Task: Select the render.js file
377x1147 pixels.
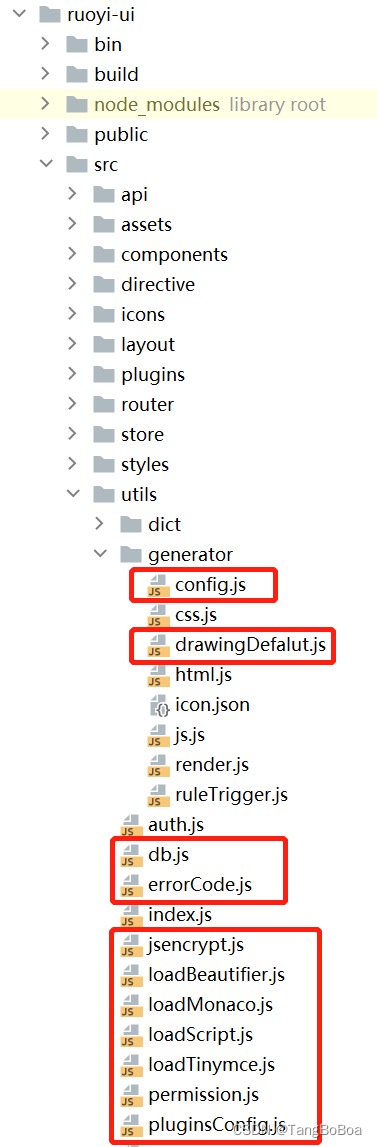Action: tap(198, 766)
